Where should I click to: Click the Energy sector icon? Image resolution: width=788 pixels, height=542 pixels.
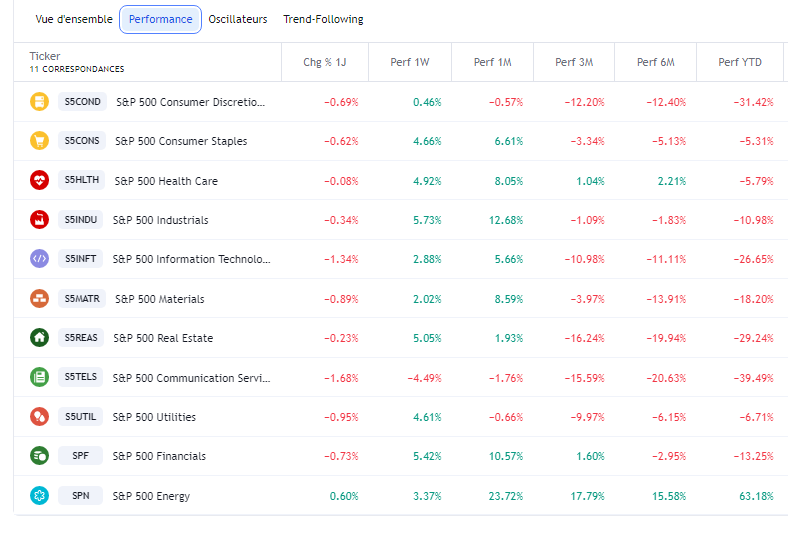tap(39, 496)
